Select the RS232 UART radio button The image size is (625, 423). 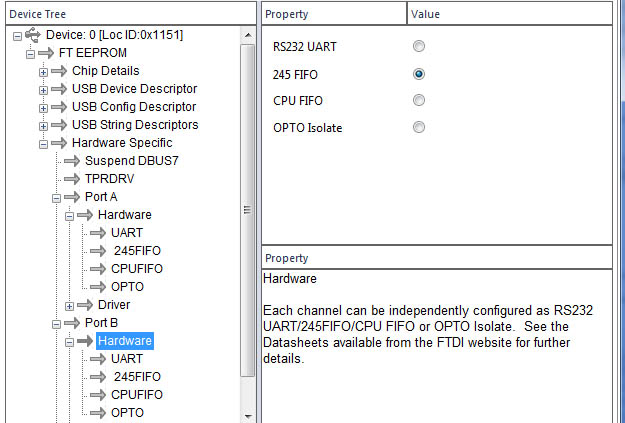419,46
